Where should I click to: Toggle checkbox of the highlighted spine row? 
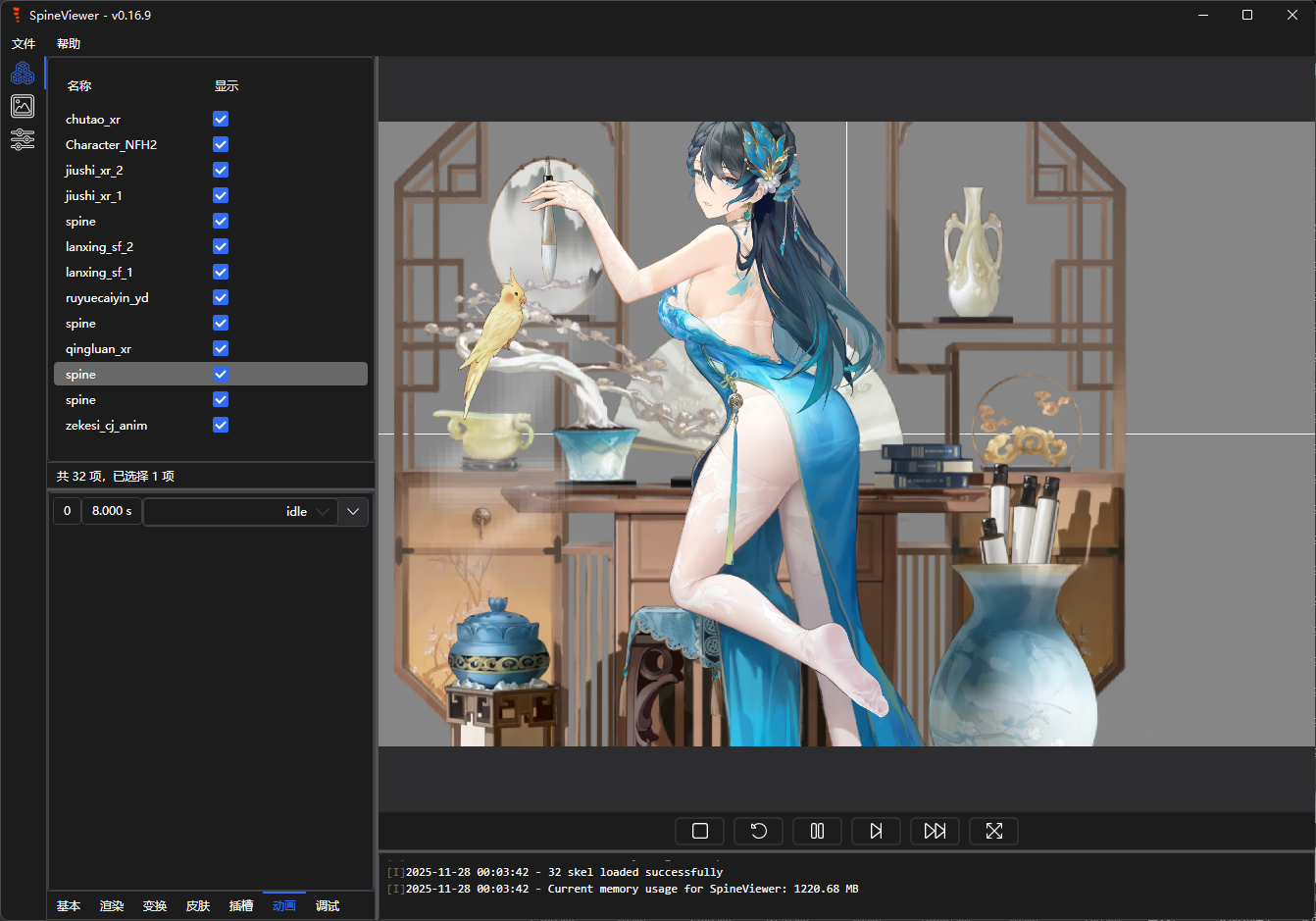[221, 374]
